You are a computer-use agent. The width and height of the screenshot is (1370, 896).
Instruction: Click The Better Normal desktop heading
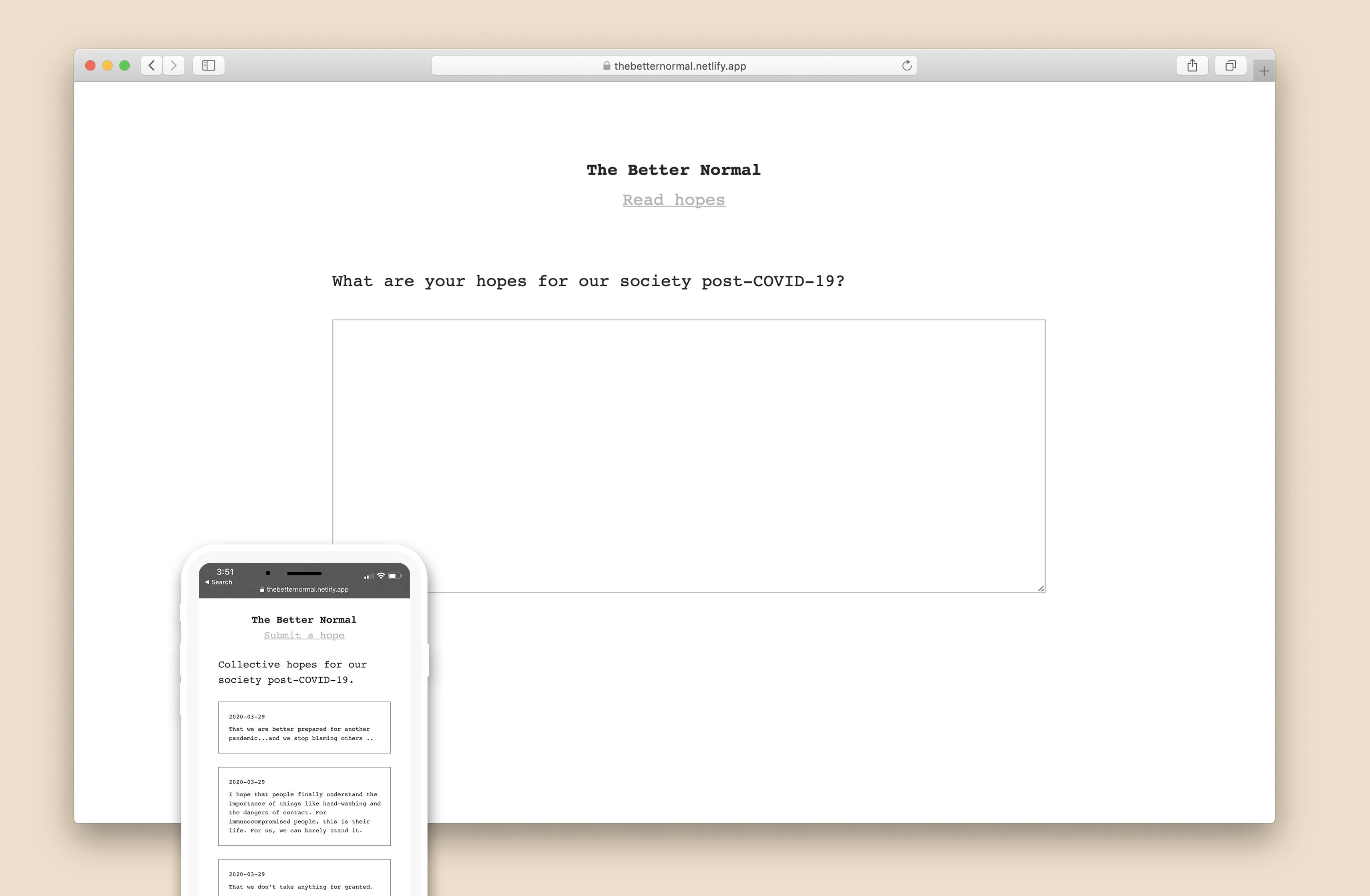click(x=673, y=170)
